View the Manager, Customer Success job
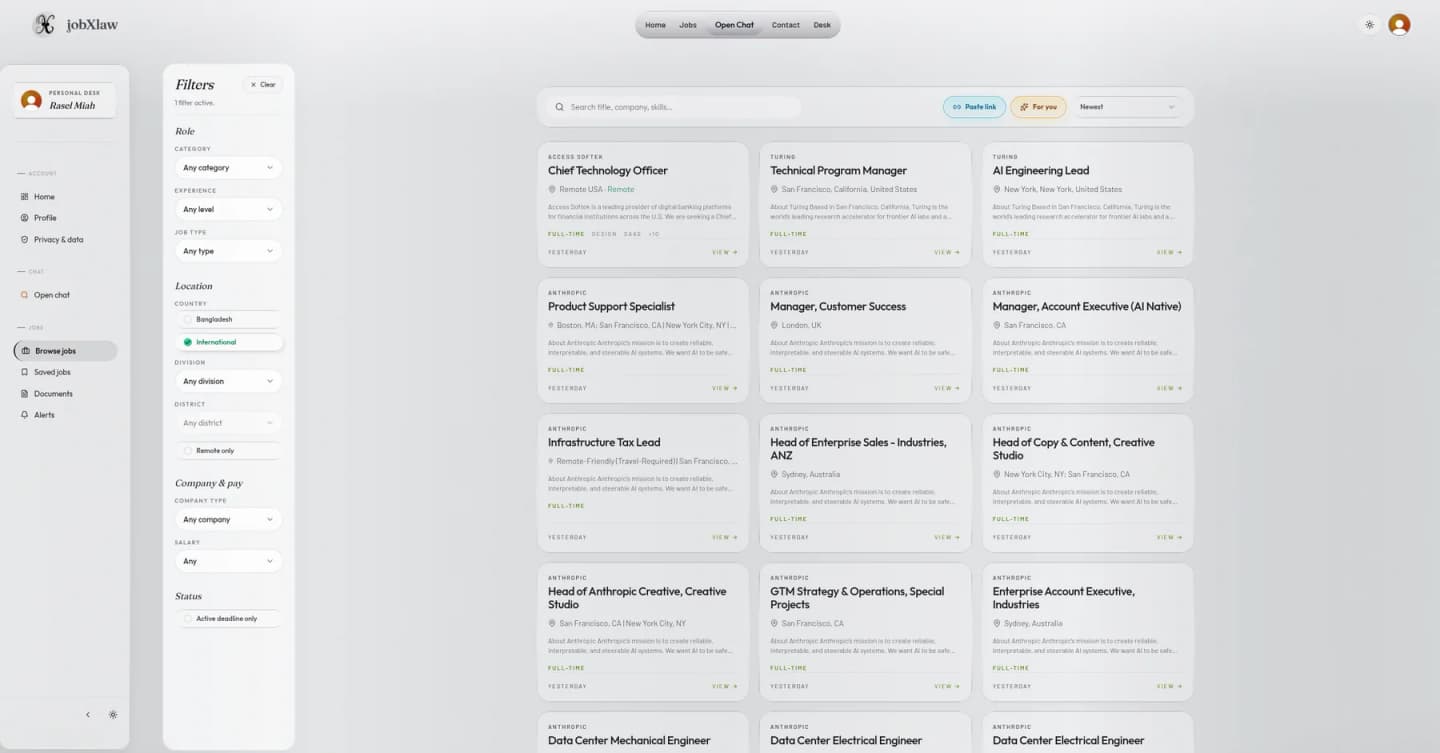Screen dimensions: 1440x753 click(946, 388)
